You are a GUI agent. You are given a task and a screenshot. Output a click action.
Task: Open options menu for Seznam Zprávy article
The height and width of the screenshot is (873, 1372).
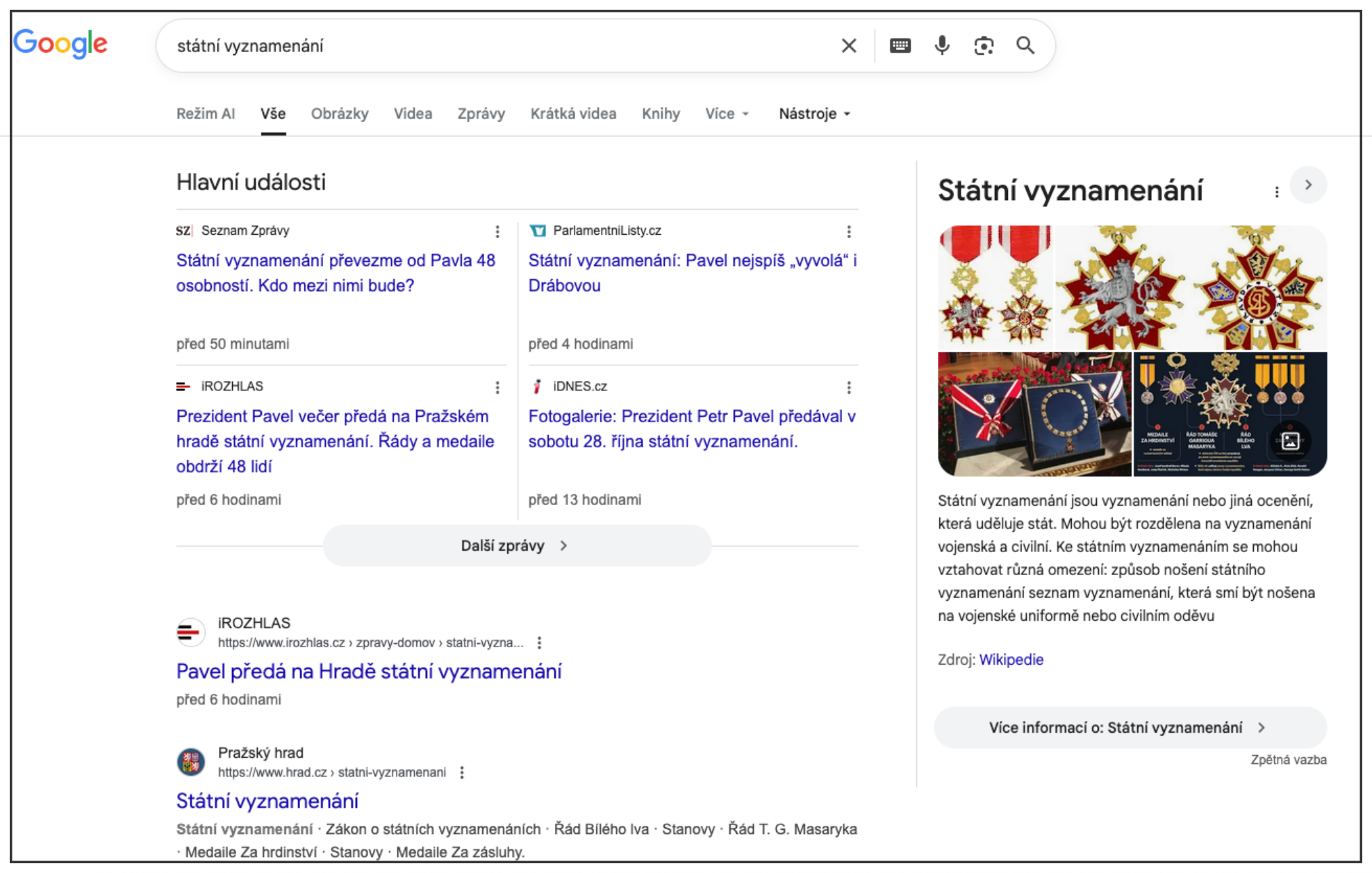[497, 231]
